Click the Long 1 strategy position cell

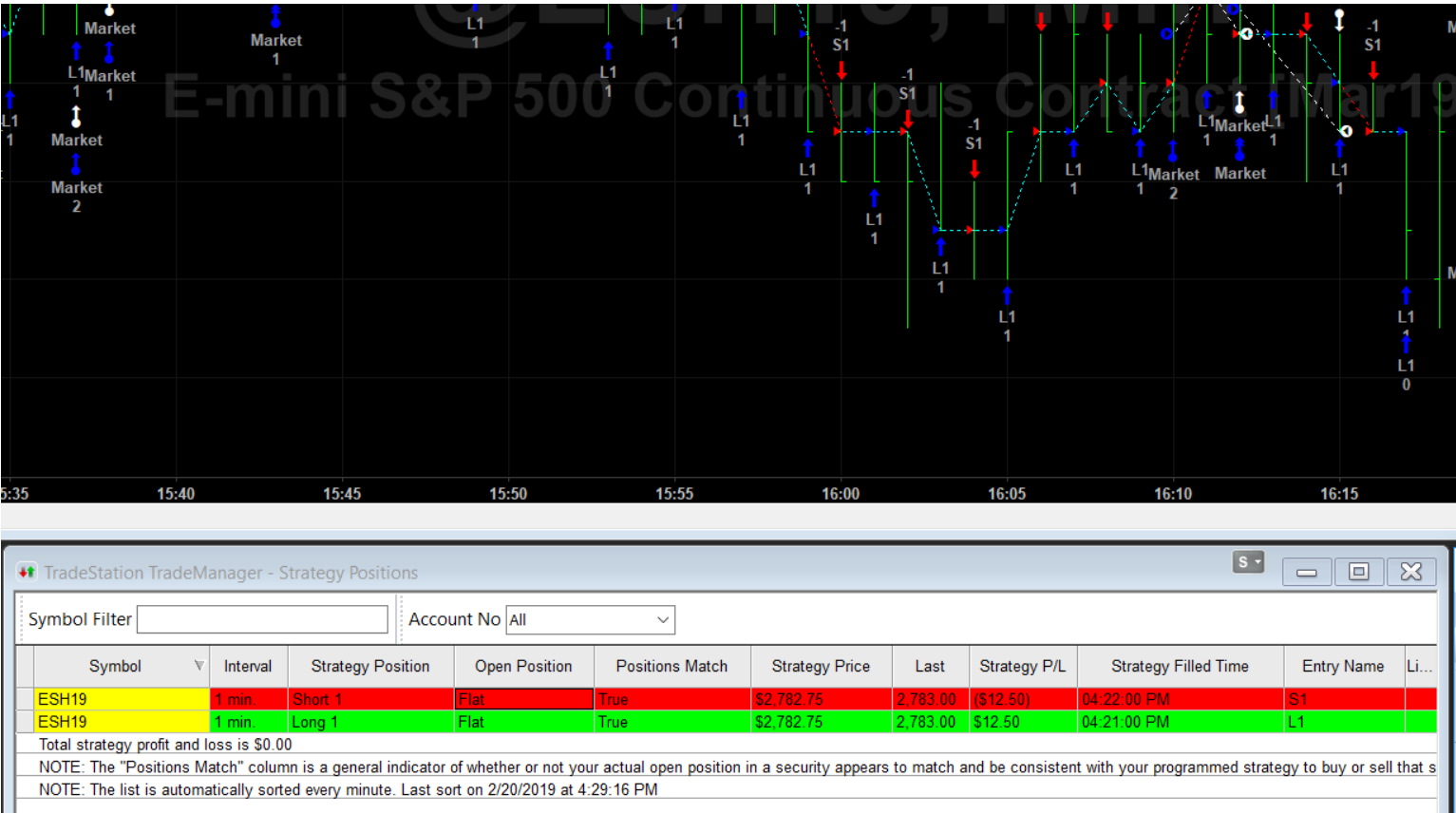click(370, 722)
